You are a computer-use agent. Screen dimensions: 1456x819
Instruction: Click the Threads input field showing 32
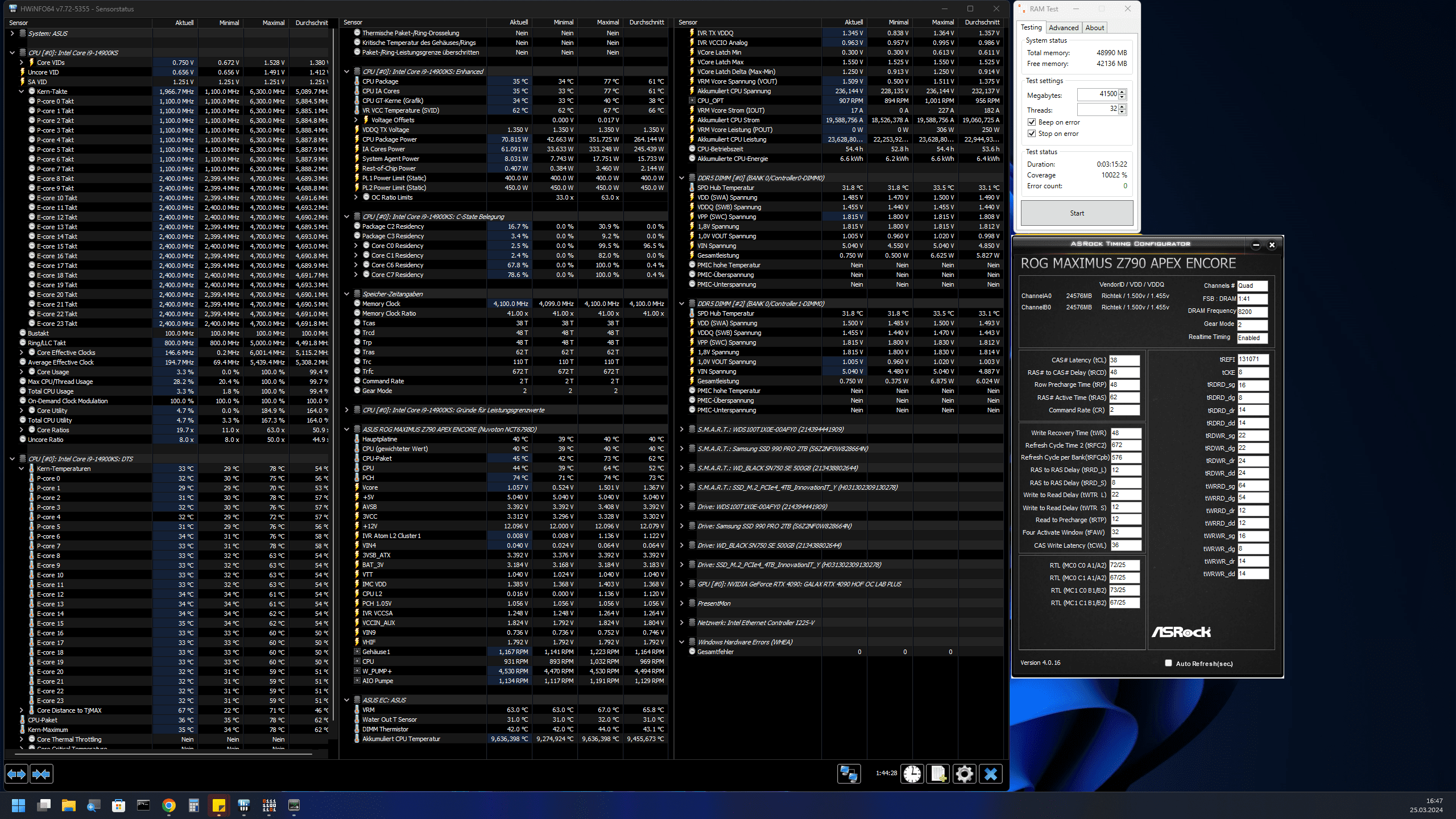(1098, 109)
